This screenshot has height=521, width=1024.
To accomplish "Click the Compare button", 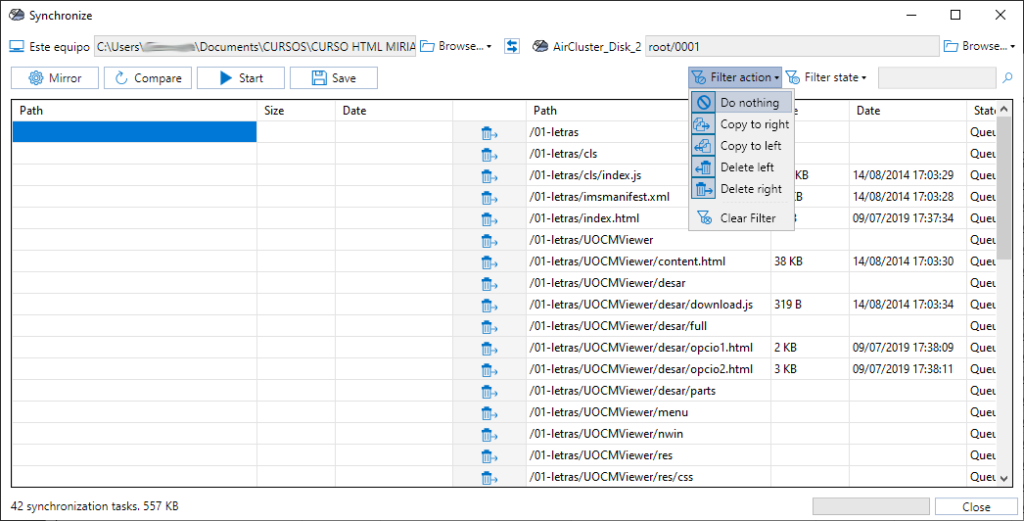I will tap(148, 78).
